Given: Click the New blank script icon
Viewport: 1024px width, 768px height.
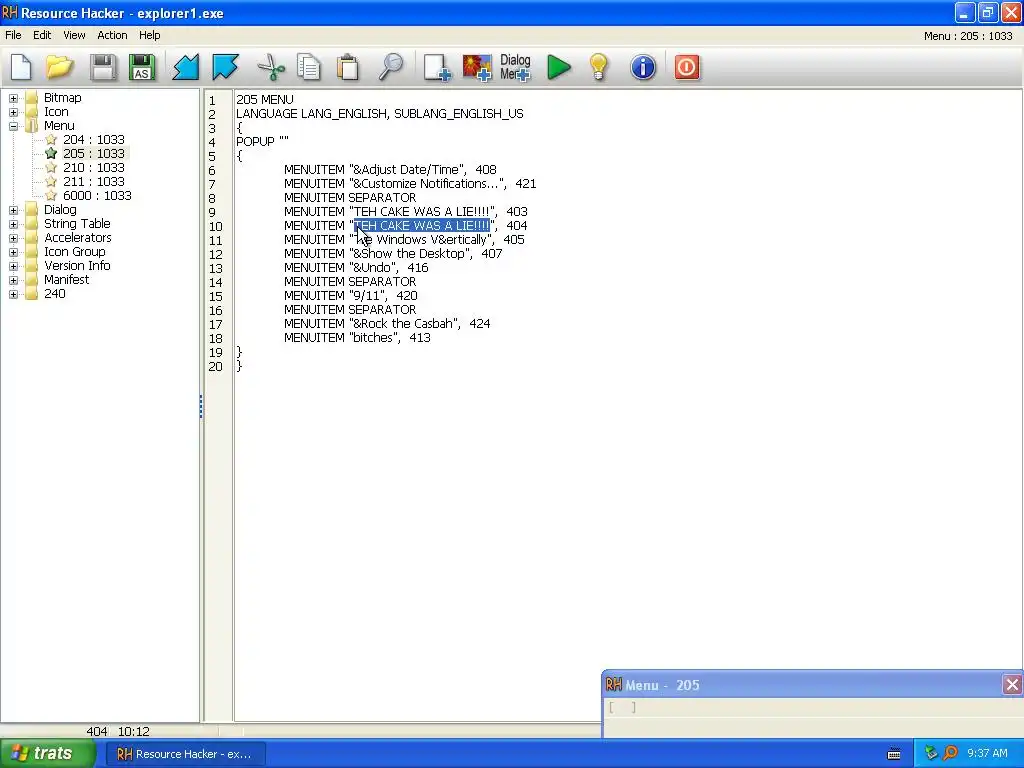Looking at the screenshot, I should pyautogui.click(x=21, y=67).
